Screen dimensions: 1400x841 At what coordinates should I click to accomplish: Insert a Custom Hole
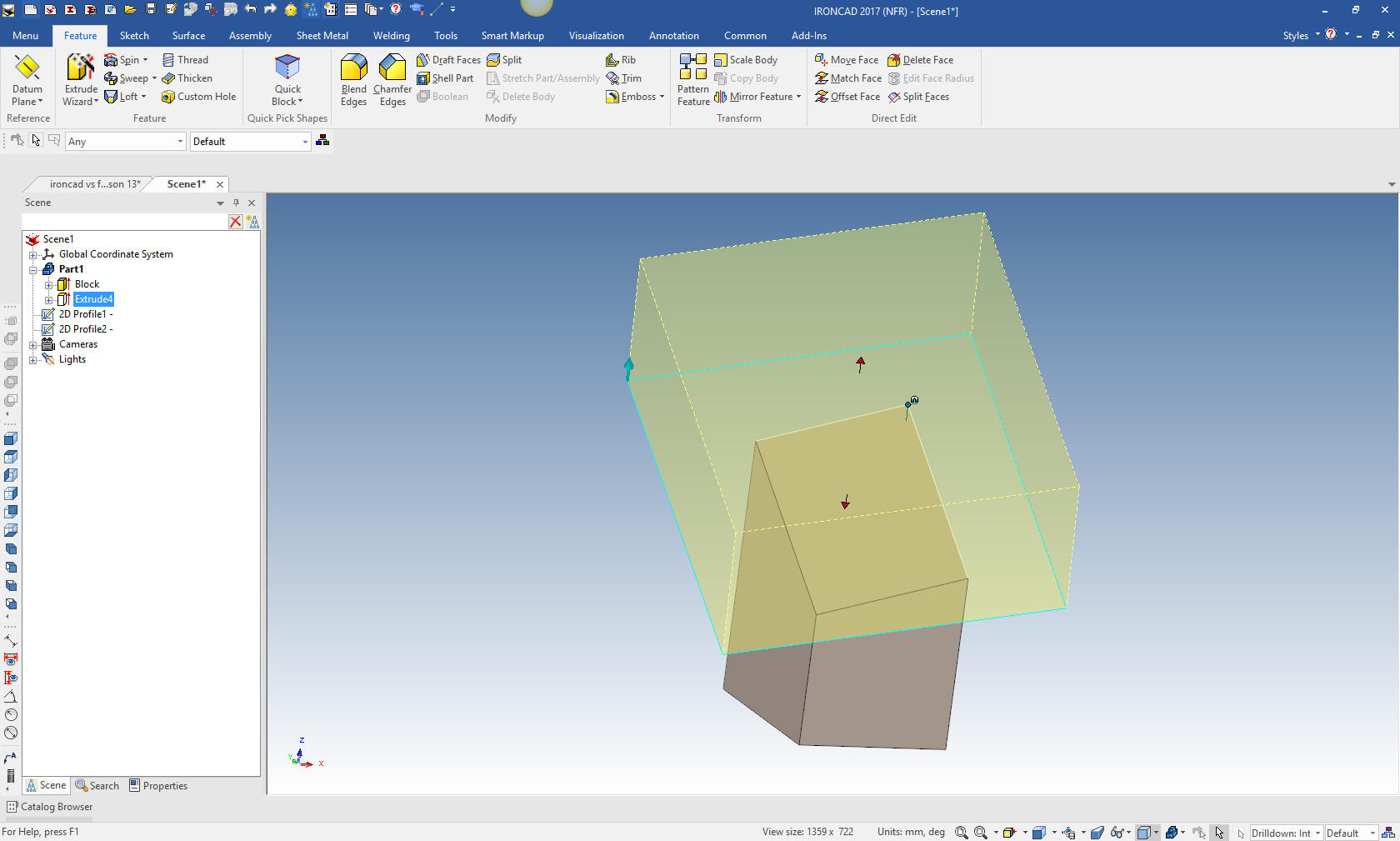pos(198,97)
